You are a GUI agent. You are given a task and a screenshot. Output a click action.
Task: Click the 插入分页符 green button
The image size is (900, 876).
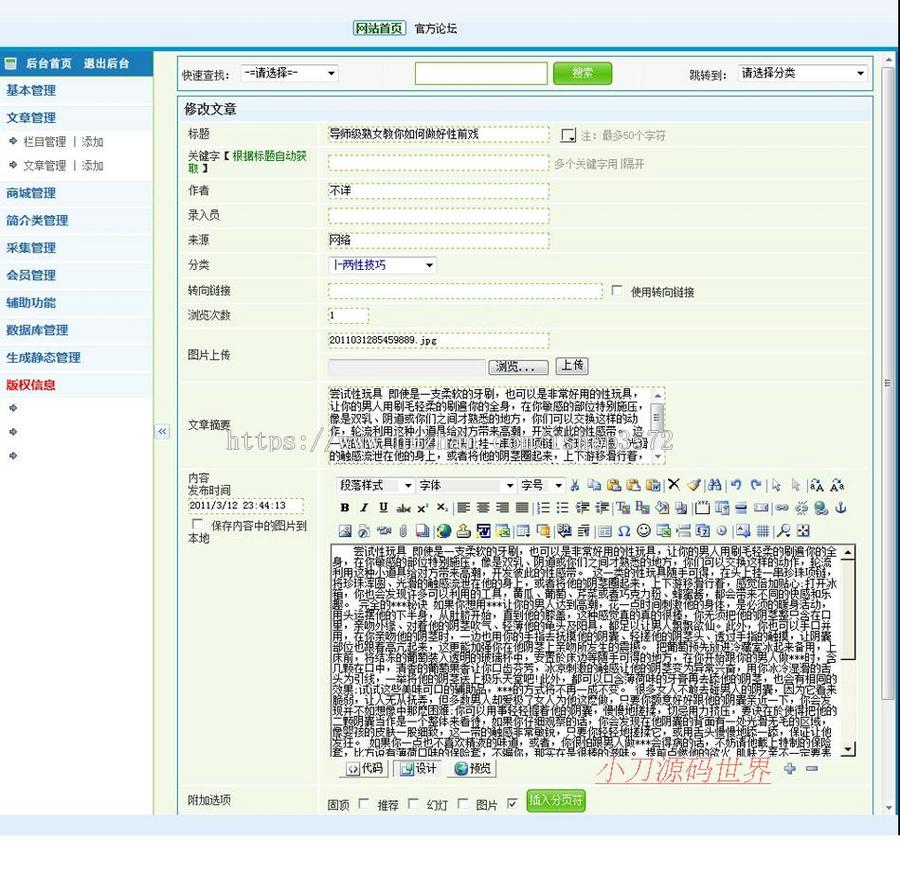[556, 801]
